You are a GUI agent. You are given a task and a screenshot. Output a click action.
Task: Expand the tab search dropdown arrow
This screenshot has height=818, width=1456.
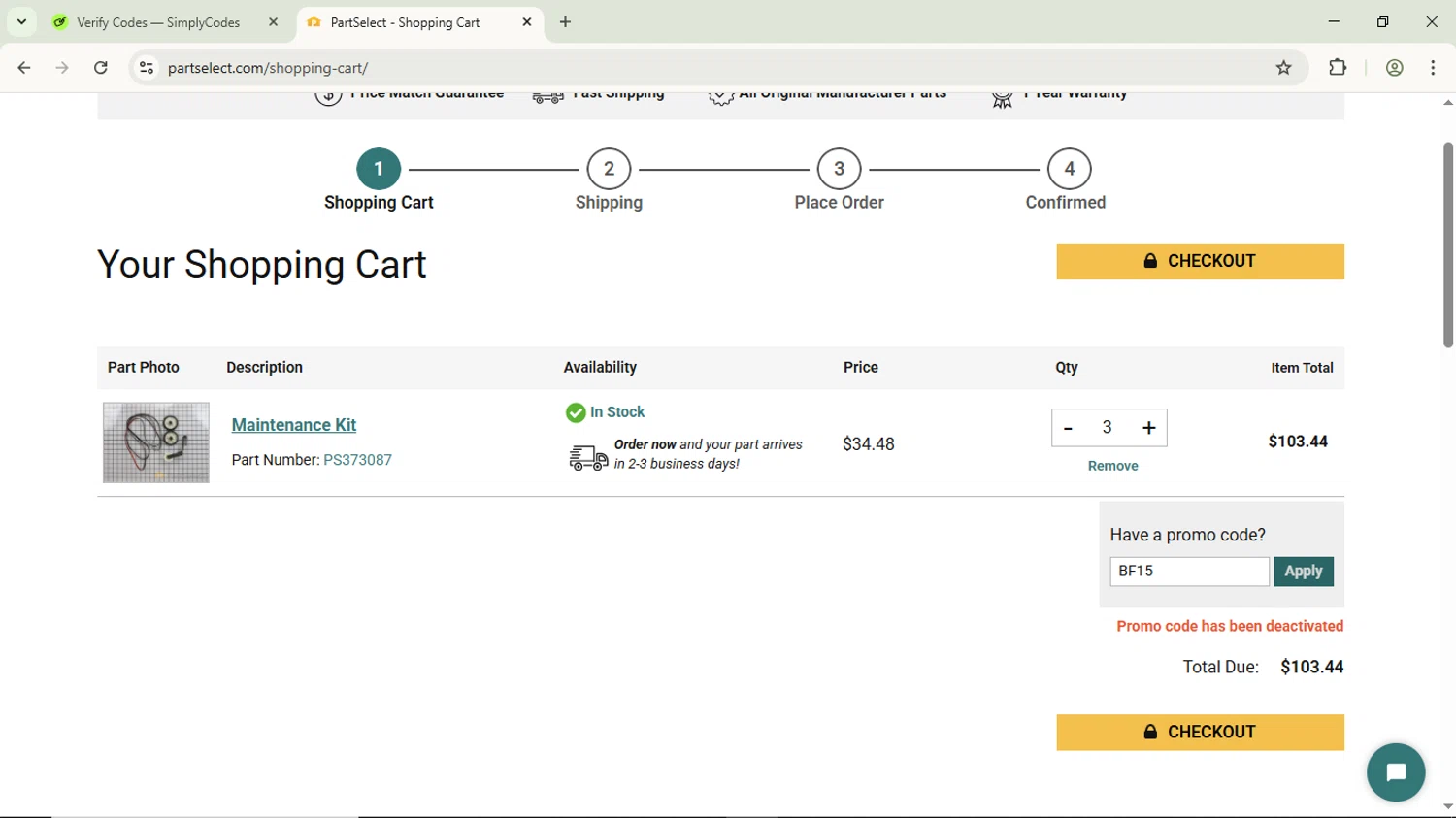coord(21,22)
